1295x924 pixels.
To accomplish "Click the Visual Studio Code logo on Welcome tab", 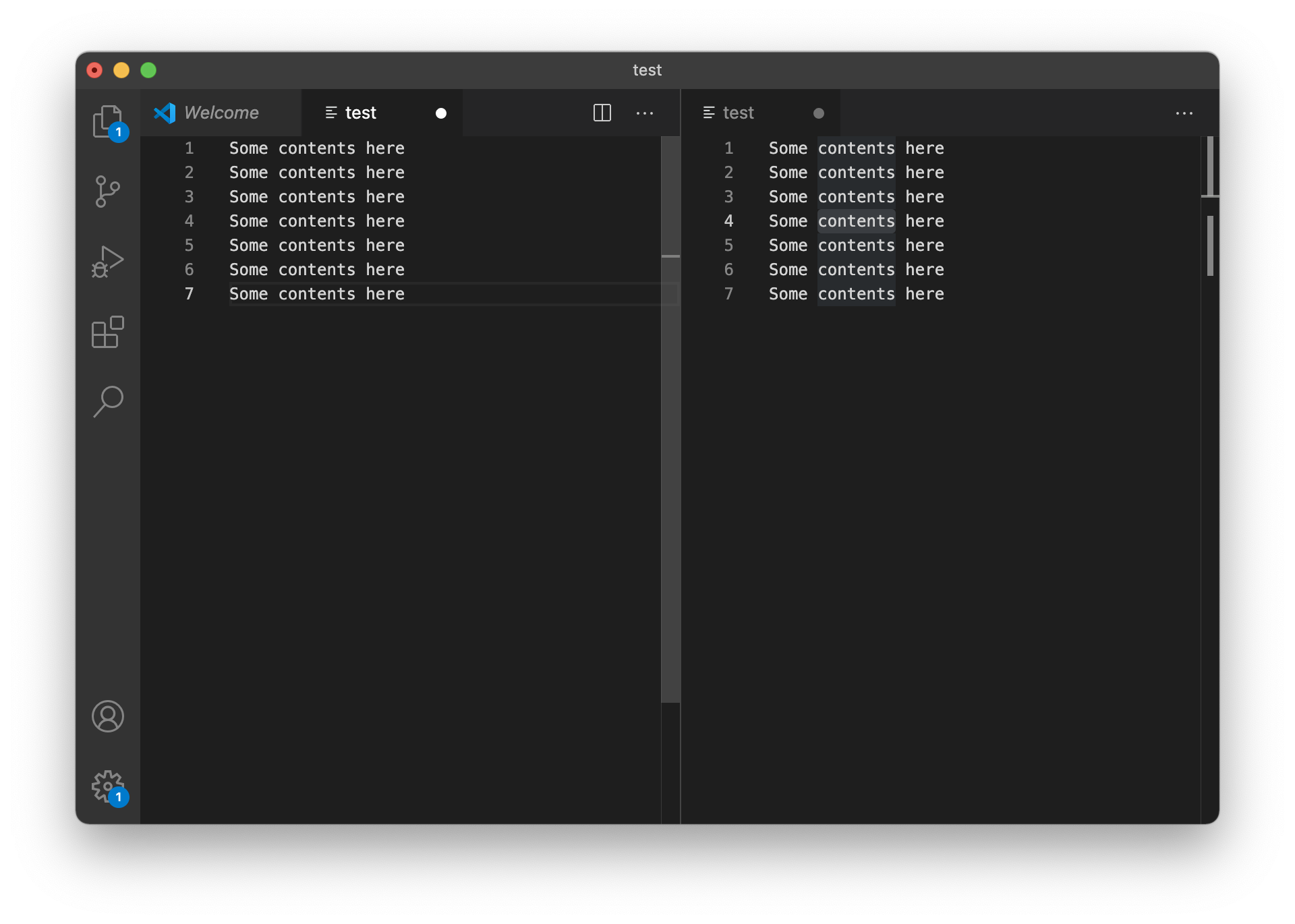I will point(165,113).
